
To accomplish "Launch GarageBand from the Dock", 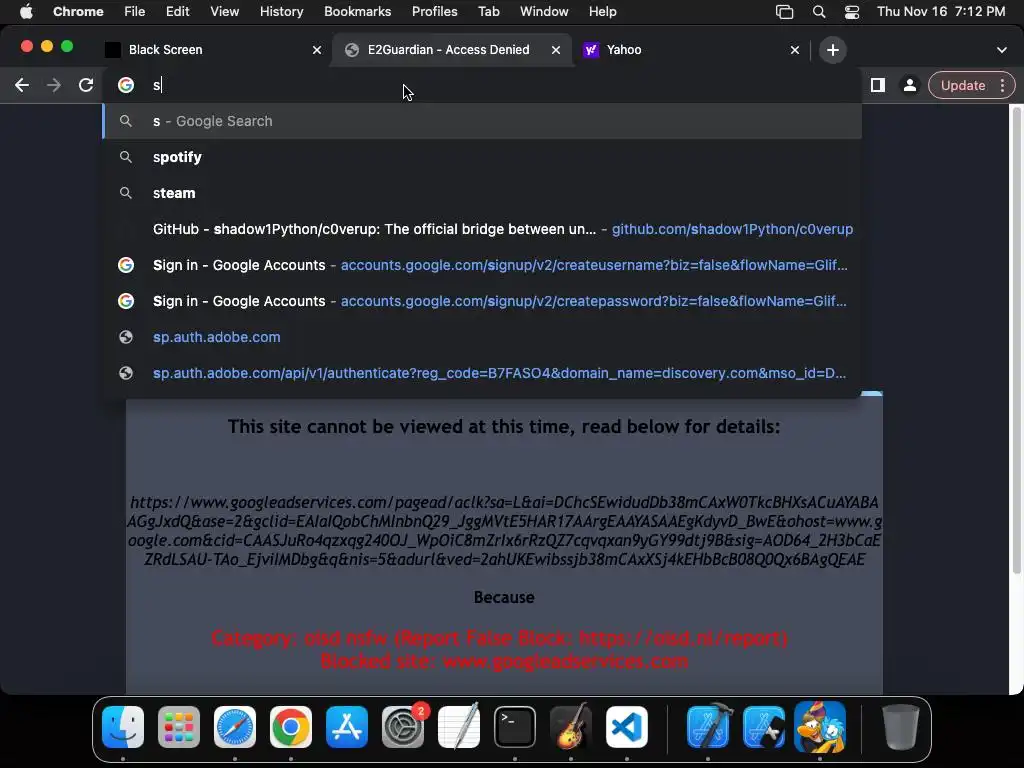I will click(571, 727).
